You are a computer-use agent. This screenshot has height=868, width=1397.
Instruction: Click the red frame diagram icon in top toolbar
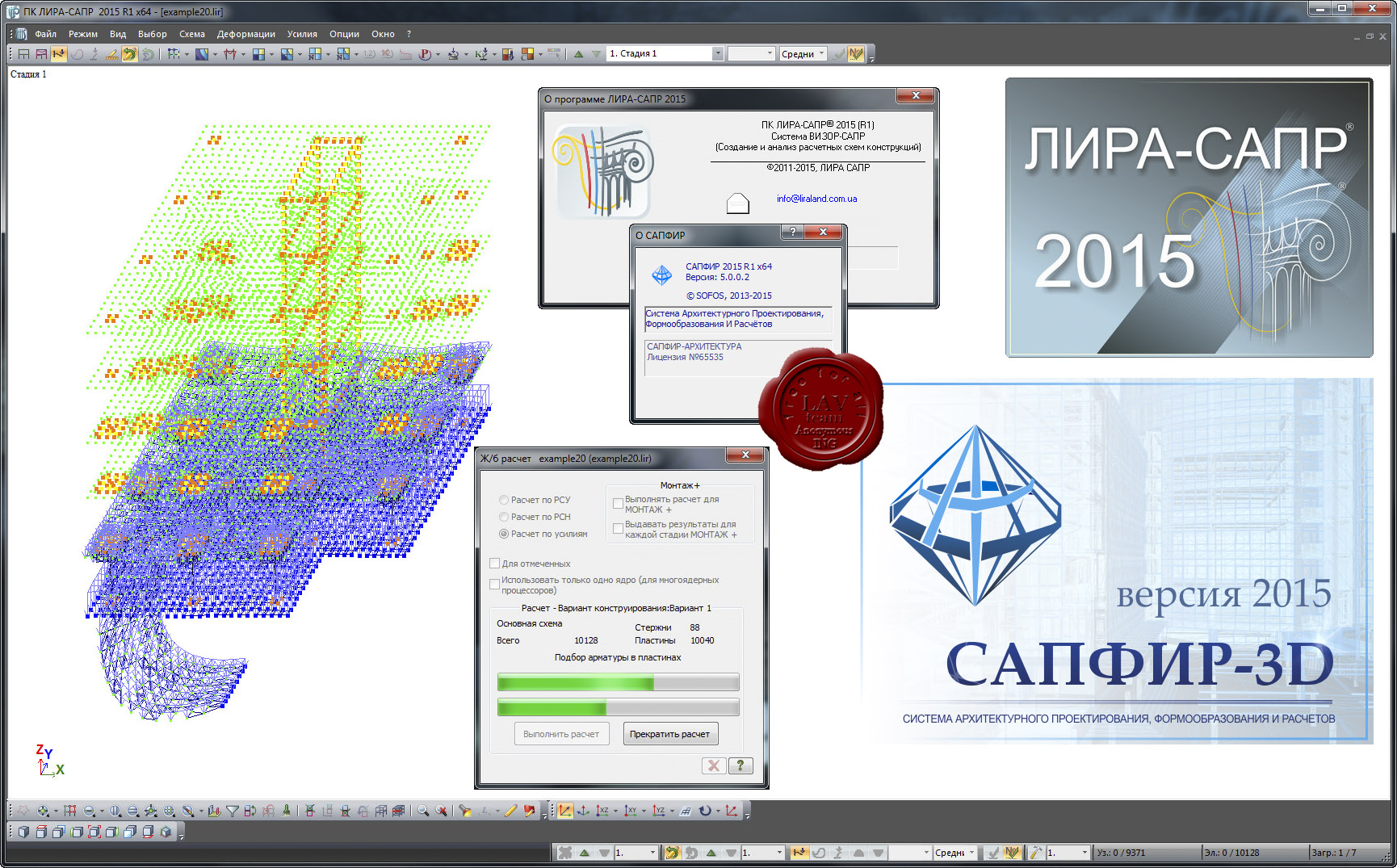[x=230, y=54]
